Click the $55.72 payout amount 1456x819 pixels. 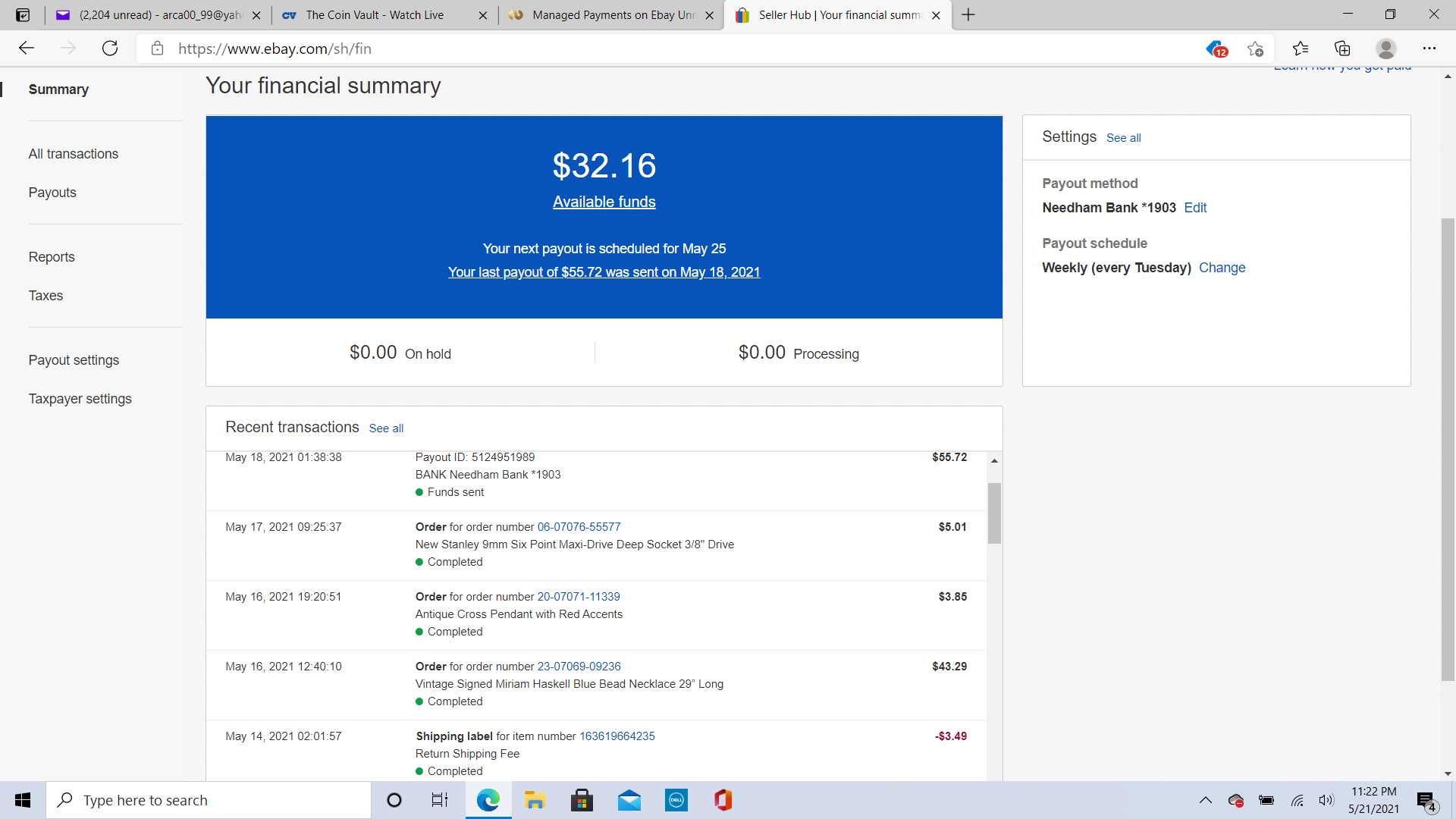pyautogui.click(x=949, y=457)
